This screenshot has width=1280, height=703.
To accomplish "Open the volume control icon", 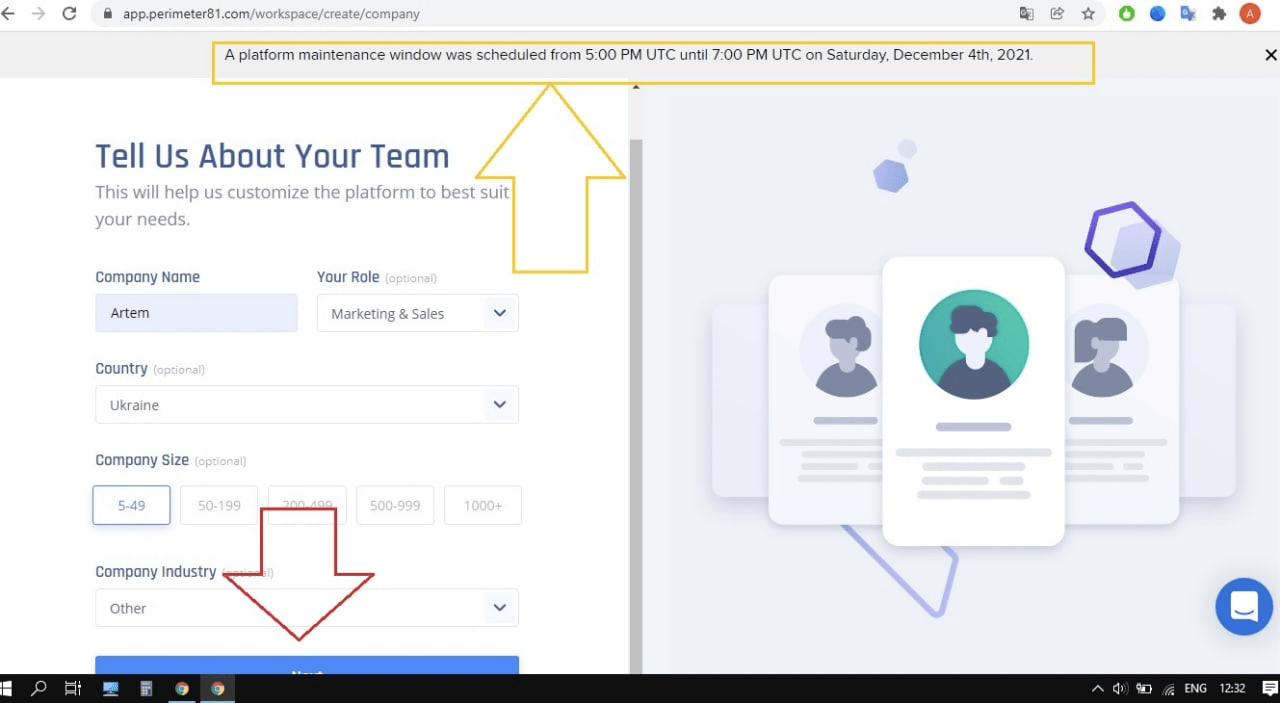I will click(x=1120, y=688).
